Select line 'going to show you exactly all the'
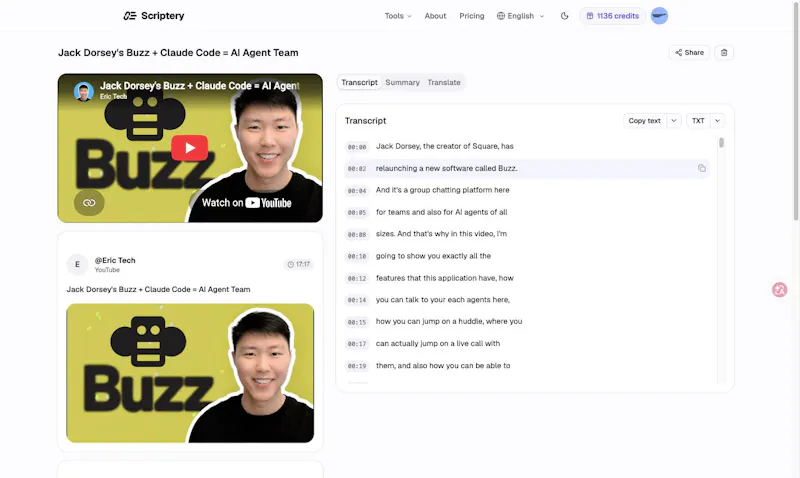Viewport: 800px width, 478px height. click(x=433, y=256)
